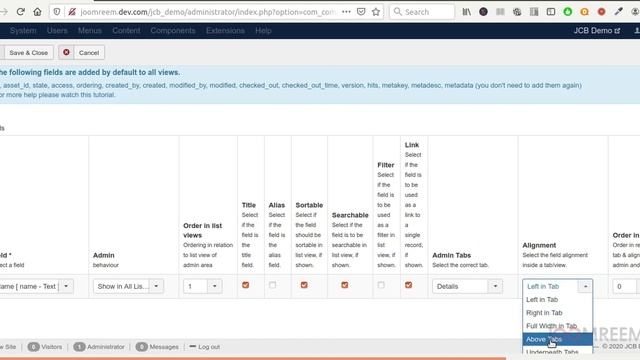This screenshot has height=360, width=640.
Task: Click the browser Search box
Action: coord(422,12)
